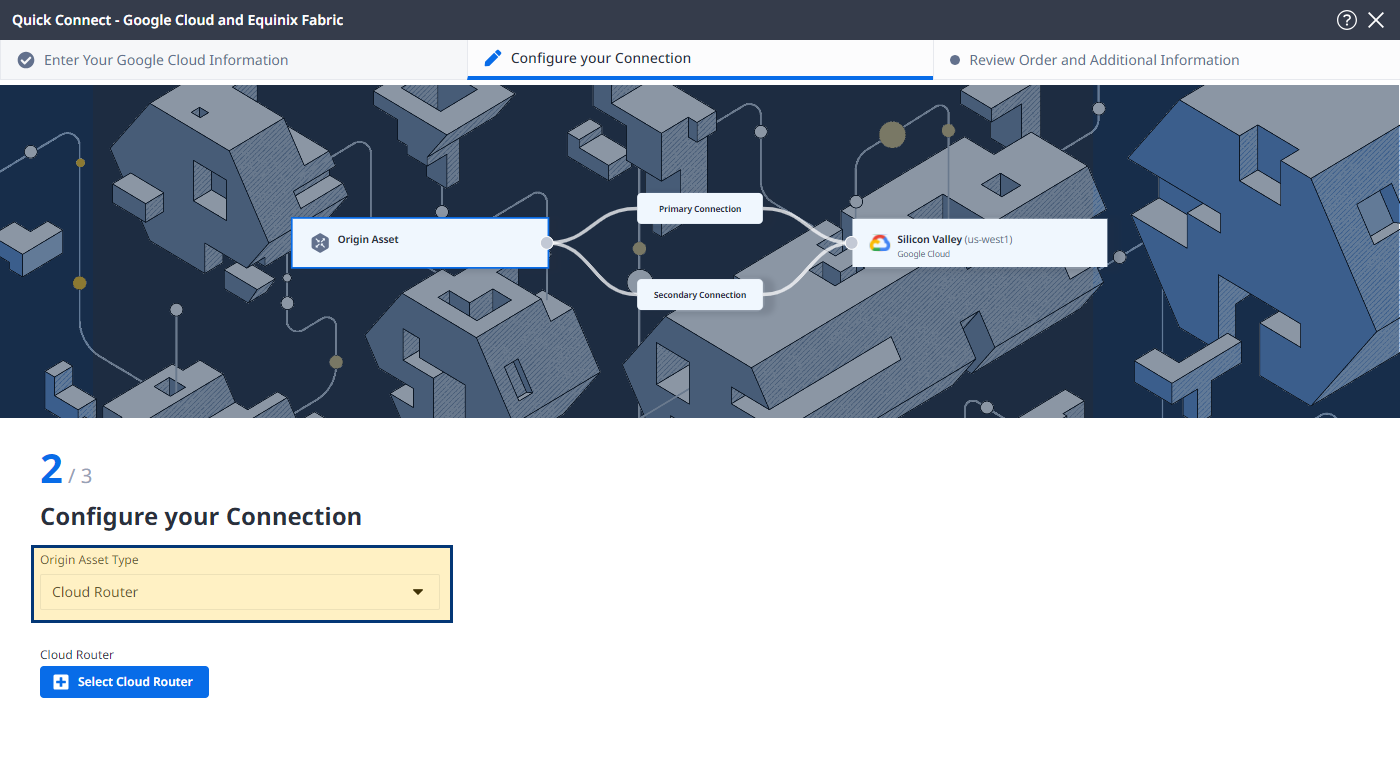Click the step counter 2 / 3
The height and width of the screenshot is (761, 1400).
click(x=66, y=470)
